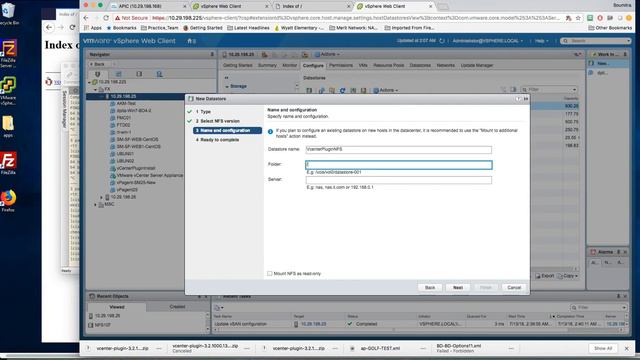Click the new datastore toolbar icon
640x360 pixels.
click(x=309, y=90)
